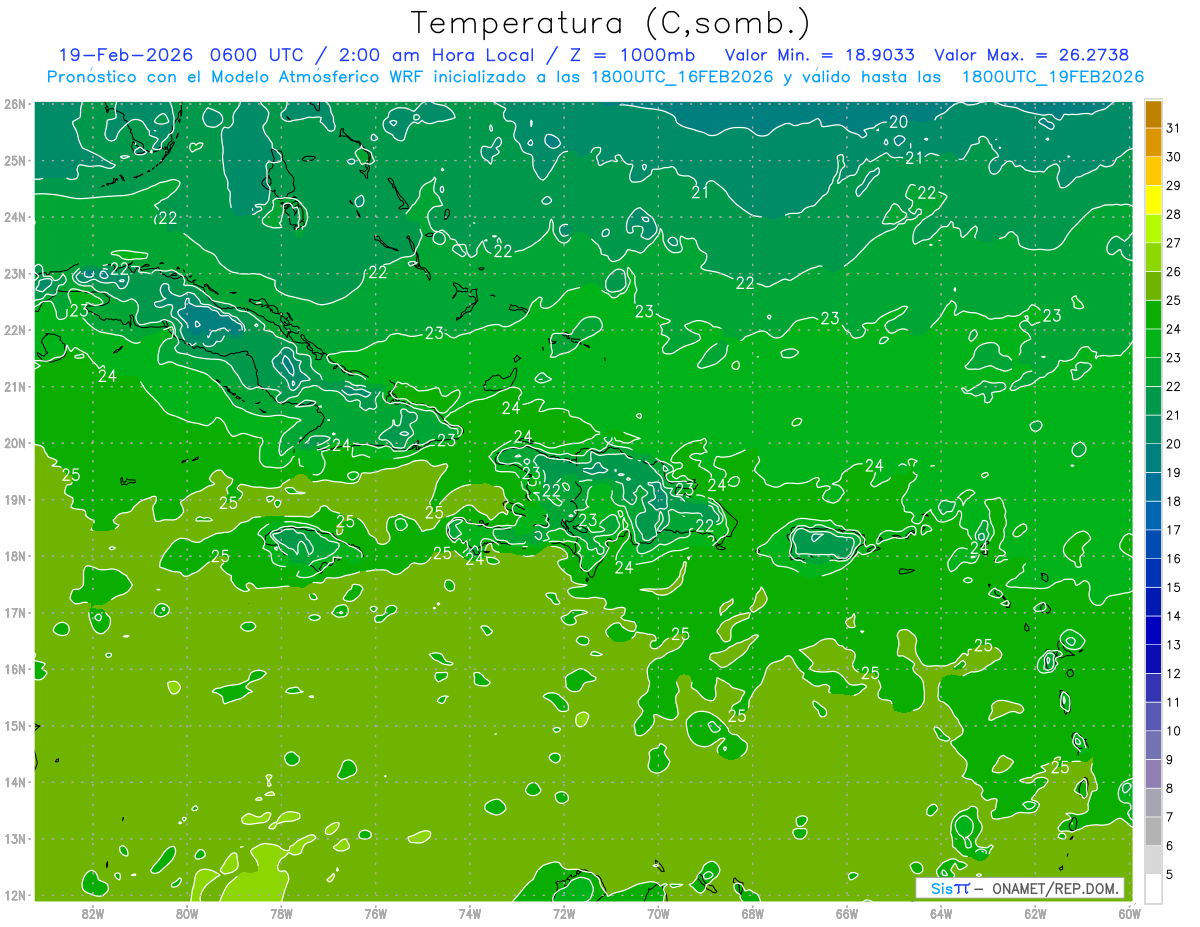Click the Sisπ logo in the credit box
The image size is (1200, 927).
(950, 888)
